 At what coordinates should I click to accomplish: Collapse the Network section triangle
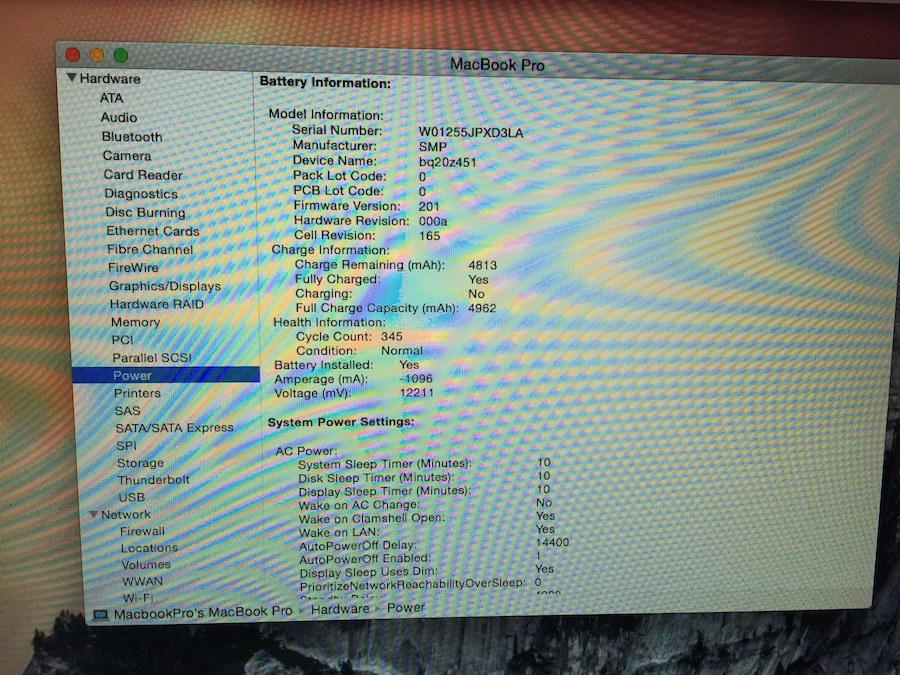[94, 514]
